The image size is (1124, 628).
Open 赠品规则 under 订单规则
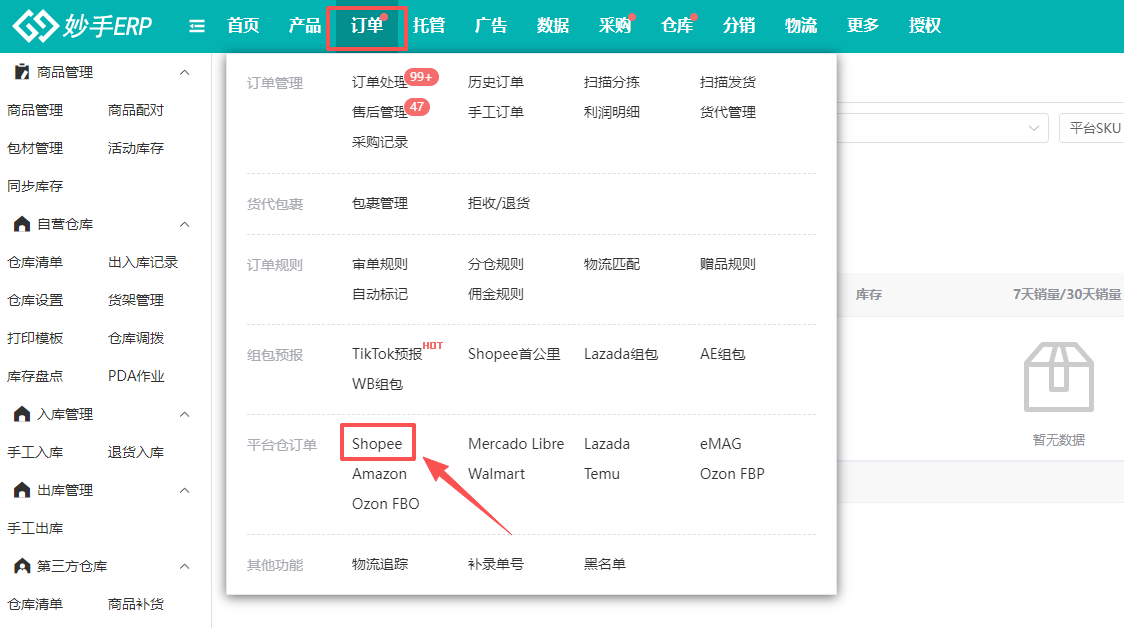(728, 265)
